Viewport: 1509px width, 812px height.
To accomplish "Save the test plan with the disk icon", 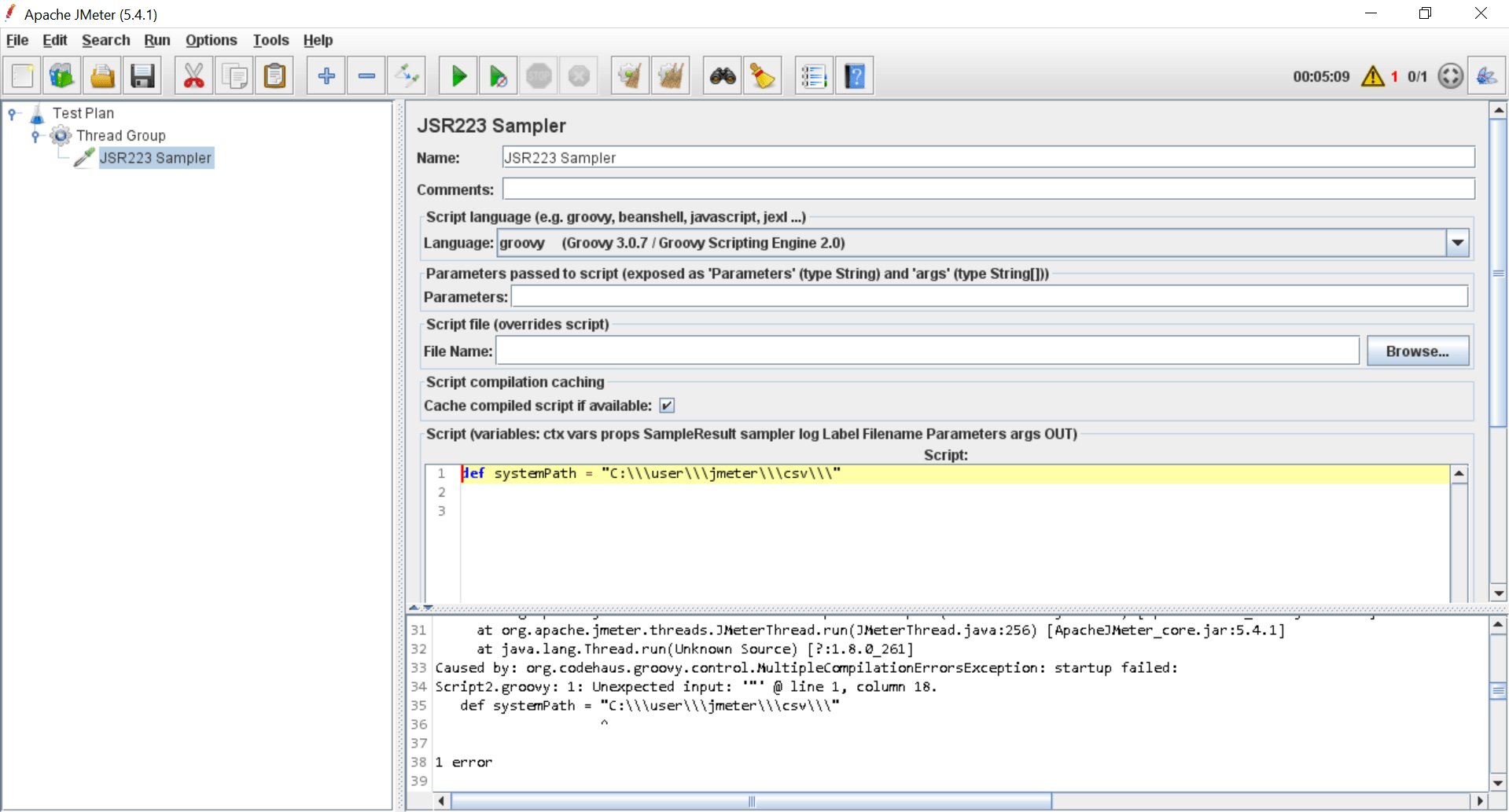I will pyautogui.click(x=142, y=75).
